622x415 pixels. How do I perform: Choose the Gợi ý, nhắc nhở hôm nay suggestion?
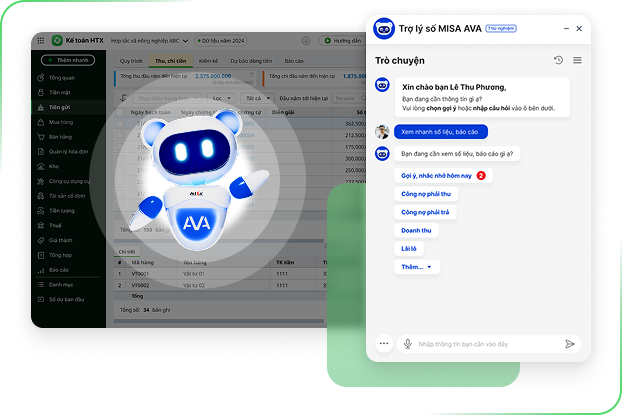436,176
